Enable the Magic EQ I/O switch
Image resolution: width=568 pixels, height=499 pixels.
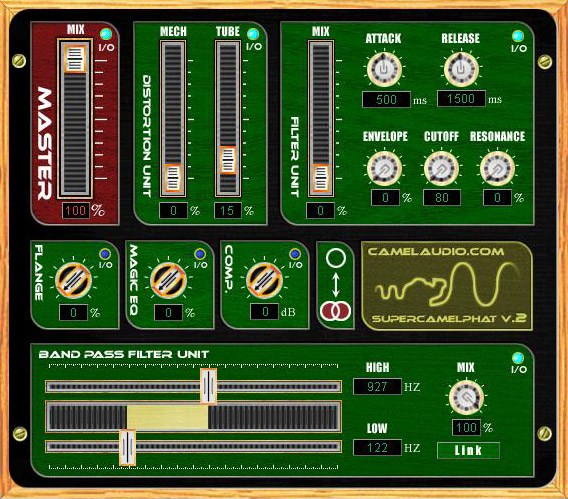(200, 254)
